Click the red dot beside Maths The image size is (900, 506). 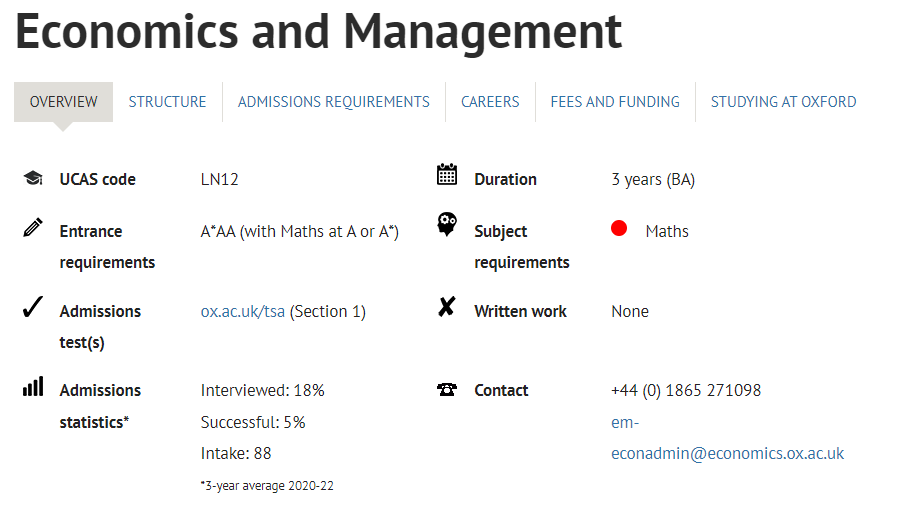click(619, 228)
